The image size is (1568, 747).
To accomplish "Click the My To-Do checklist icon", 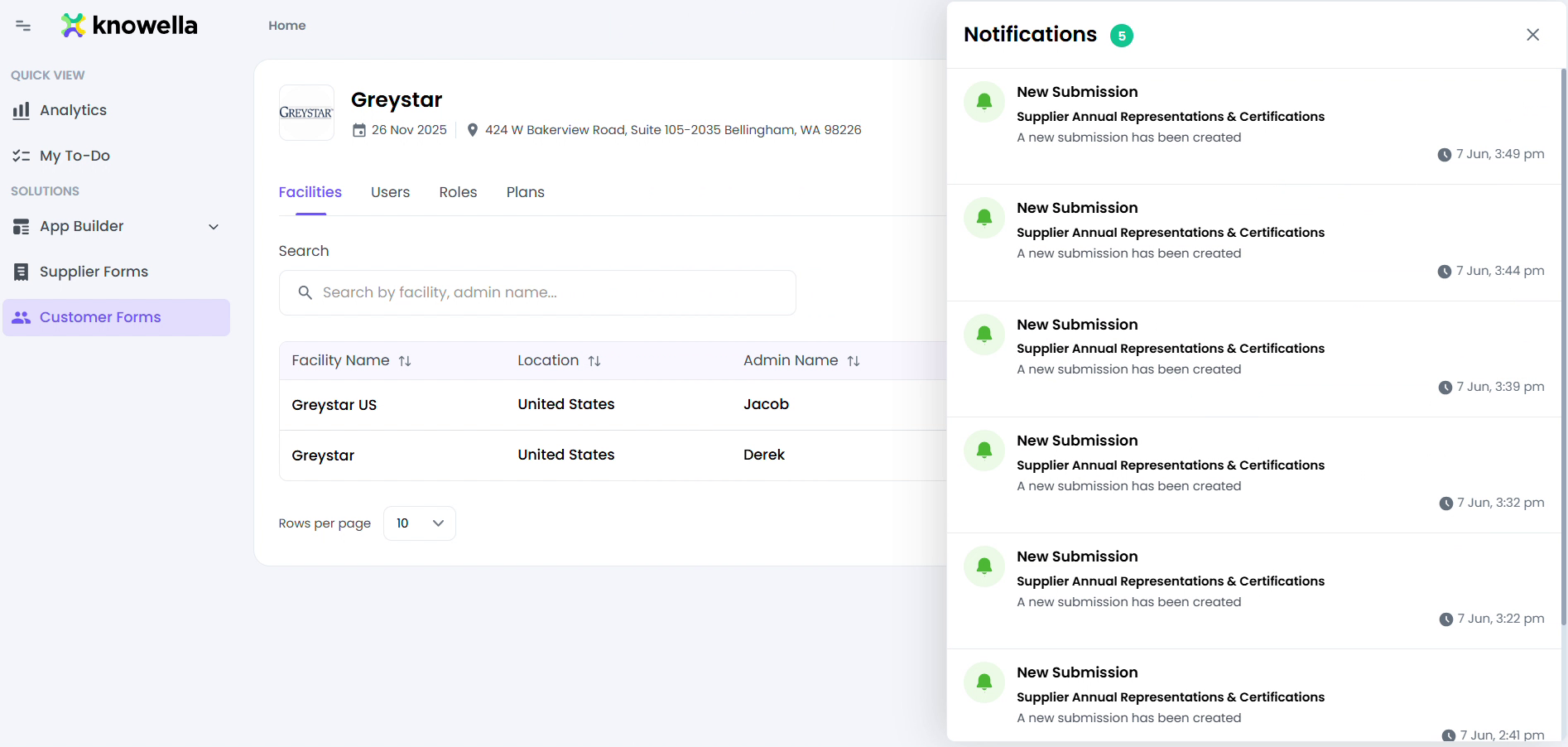I will [x=22, y=156].
